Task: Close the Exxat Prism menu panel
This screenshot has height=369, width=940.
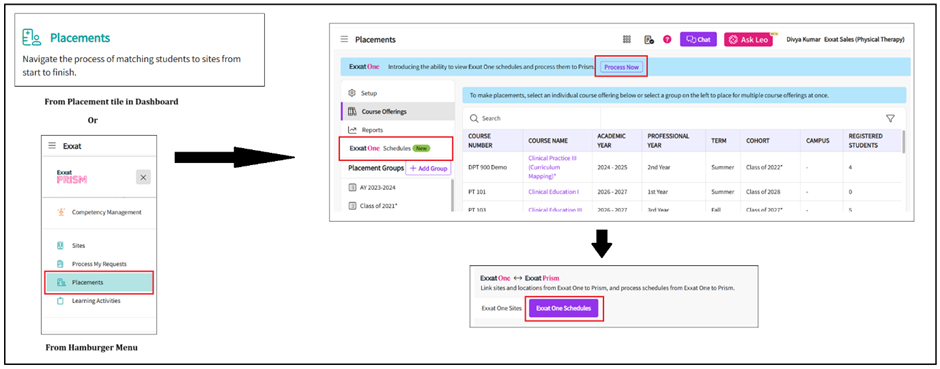Action: (x=143, y=177)
